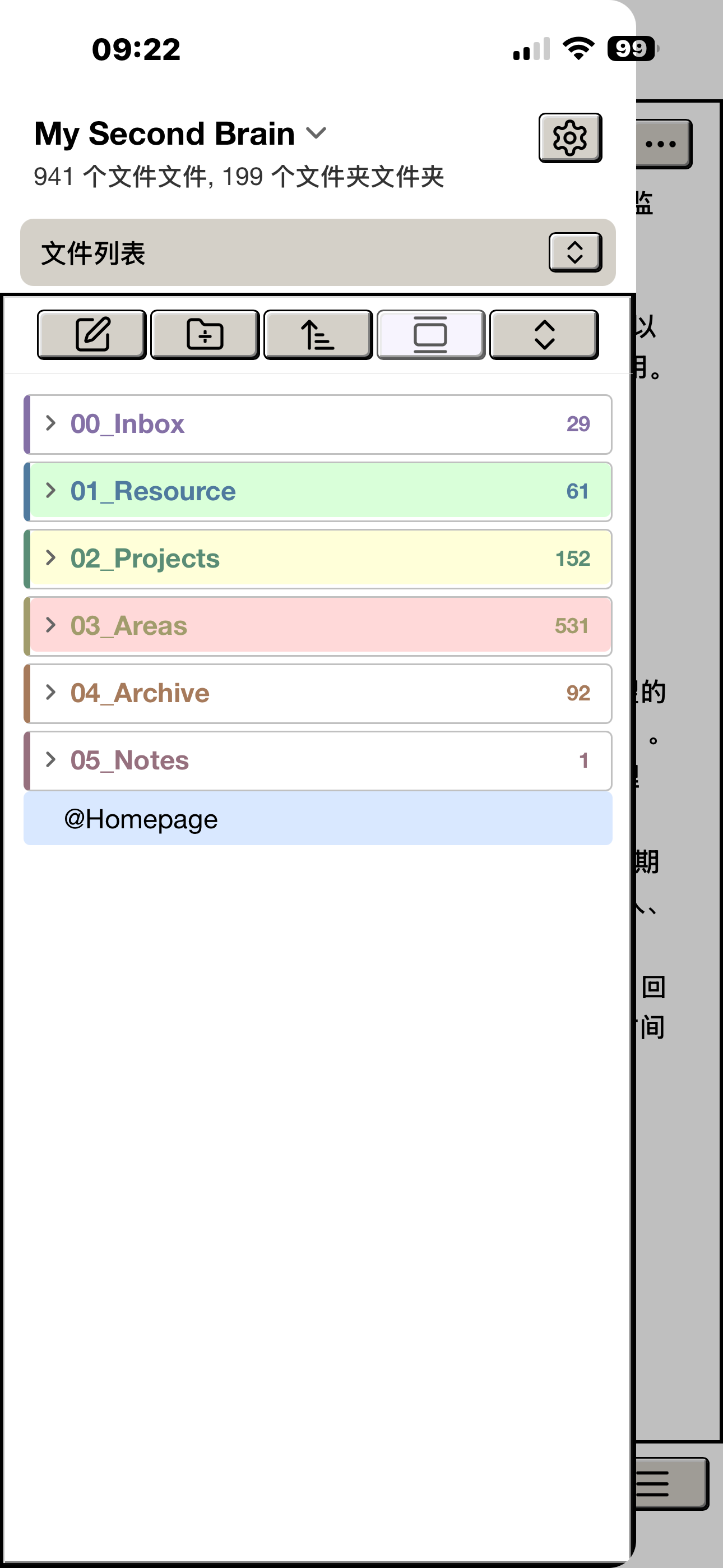The height and width of the screenshot is (1568, 723).
Task: Toggle auto-reveal active file button
Action: [x=431, y=334]
